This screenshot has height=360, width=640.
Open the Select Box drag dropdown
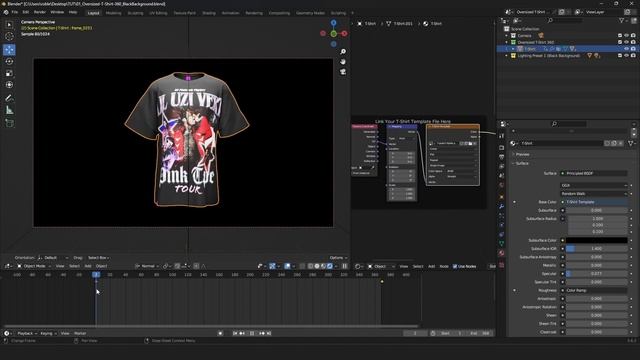[98, 258]
